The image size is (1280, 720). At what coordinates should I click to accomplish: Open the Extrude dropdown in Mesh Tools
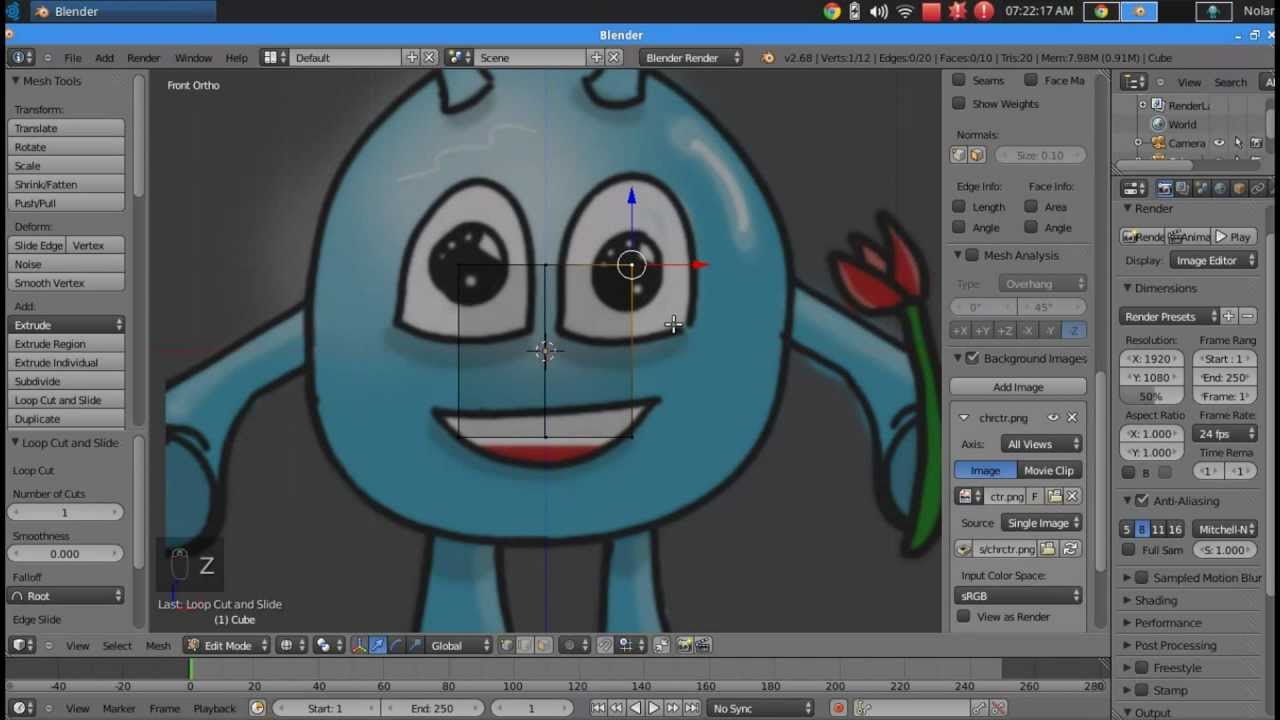67,325
